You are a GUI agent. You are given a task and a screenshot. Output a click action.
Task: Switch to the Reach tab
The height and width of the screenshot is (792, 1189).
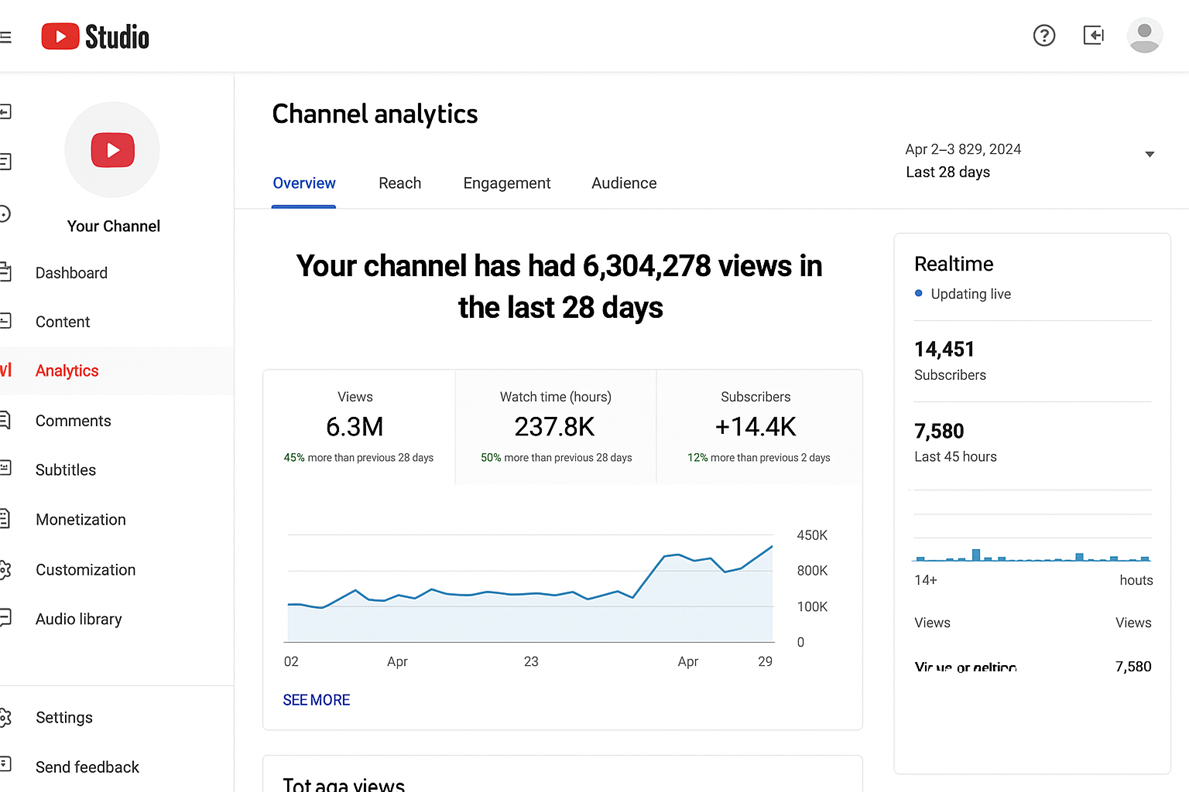coord(399,183)
